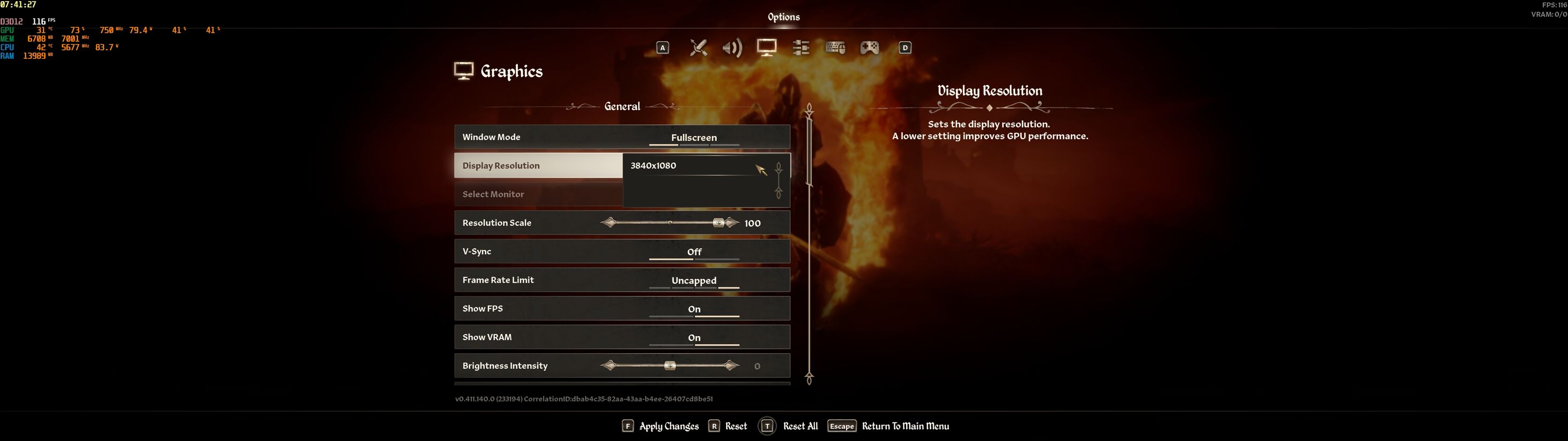Change Frame Rate Limit from Uncapped
The image size is (1568, 441).
(x=622, y=280)
